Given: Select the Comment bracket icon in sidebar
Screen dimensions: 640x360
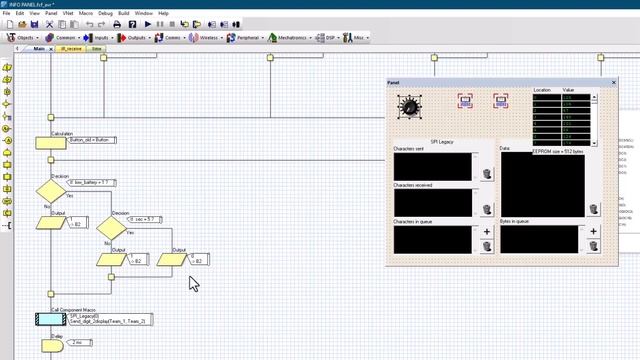Looking at the screenshot, I should pyautogui.click(x=7, y=225).
